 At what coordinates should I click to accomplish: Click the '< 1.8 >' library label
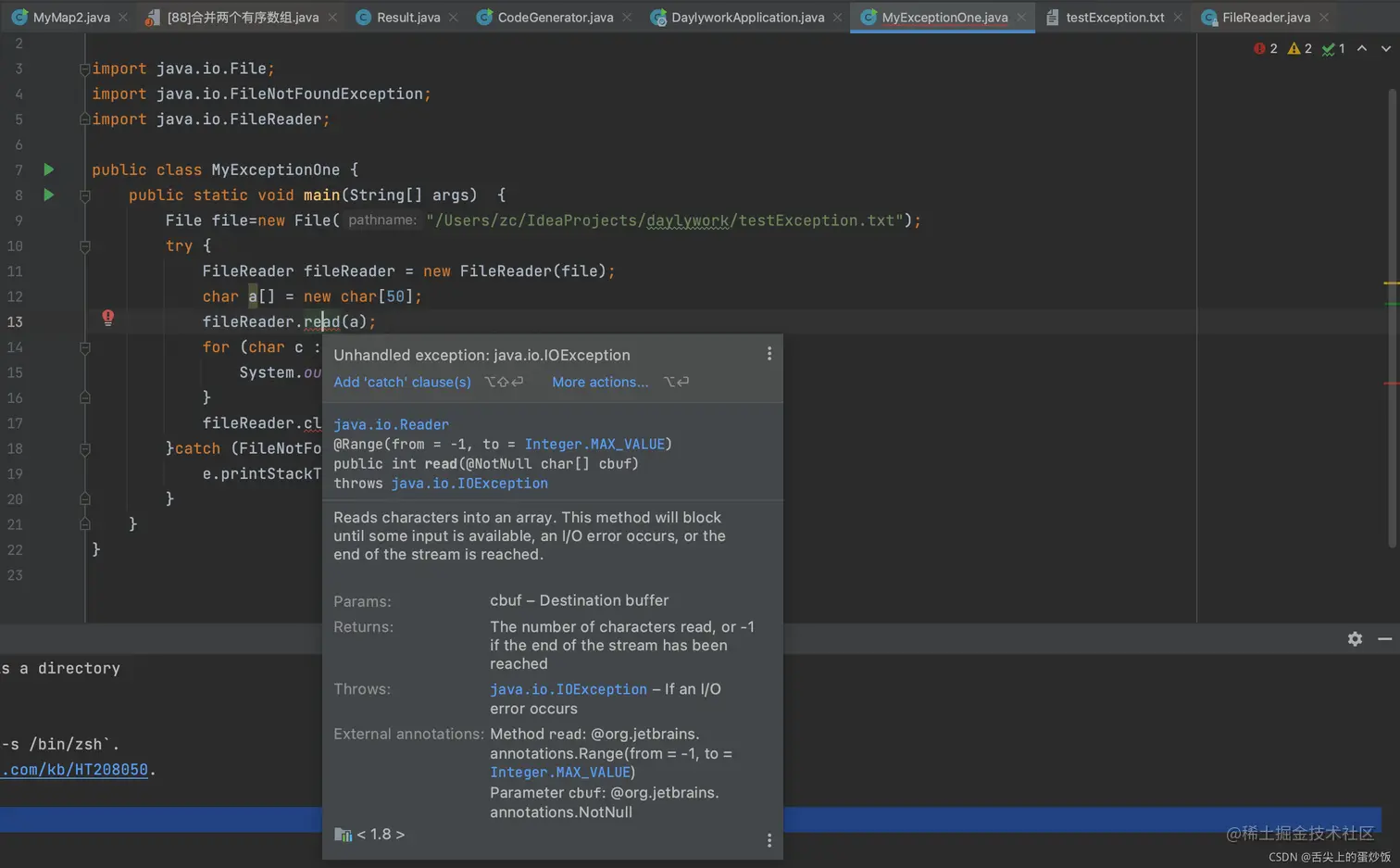[x=381, y=834]
